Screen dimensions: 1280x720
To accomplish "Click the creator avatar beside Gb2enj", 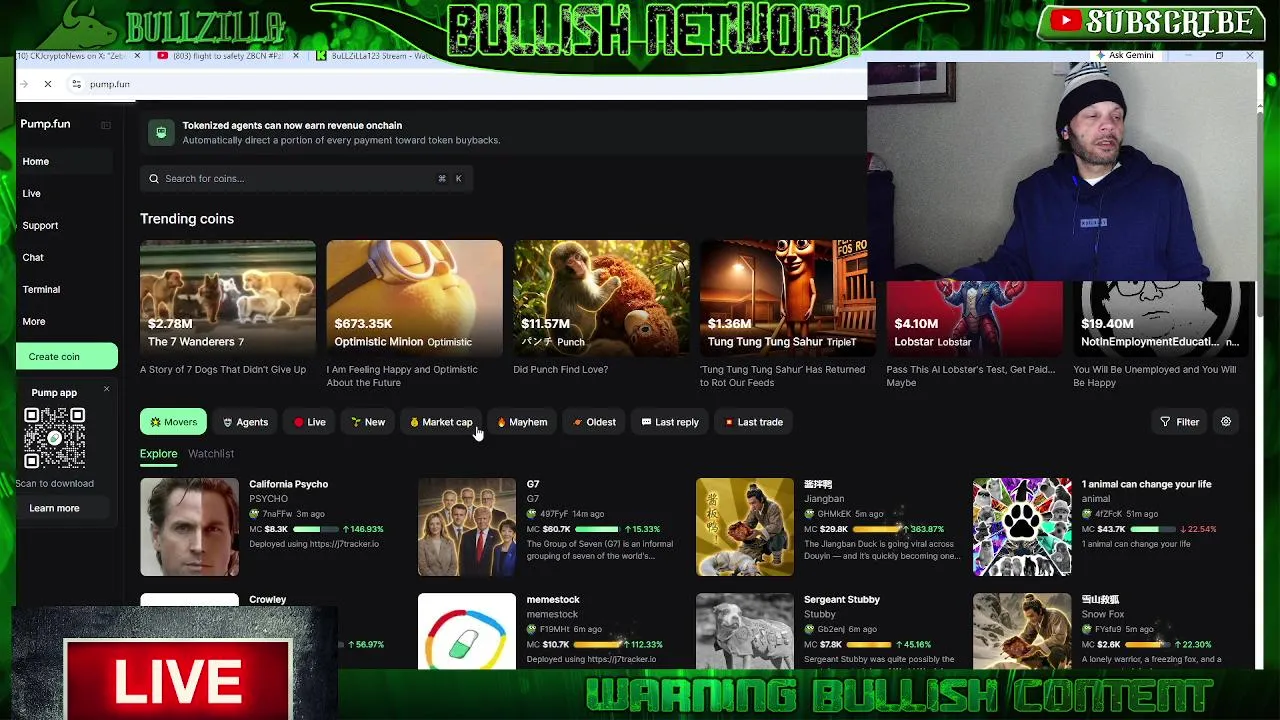I will (810, 629).
